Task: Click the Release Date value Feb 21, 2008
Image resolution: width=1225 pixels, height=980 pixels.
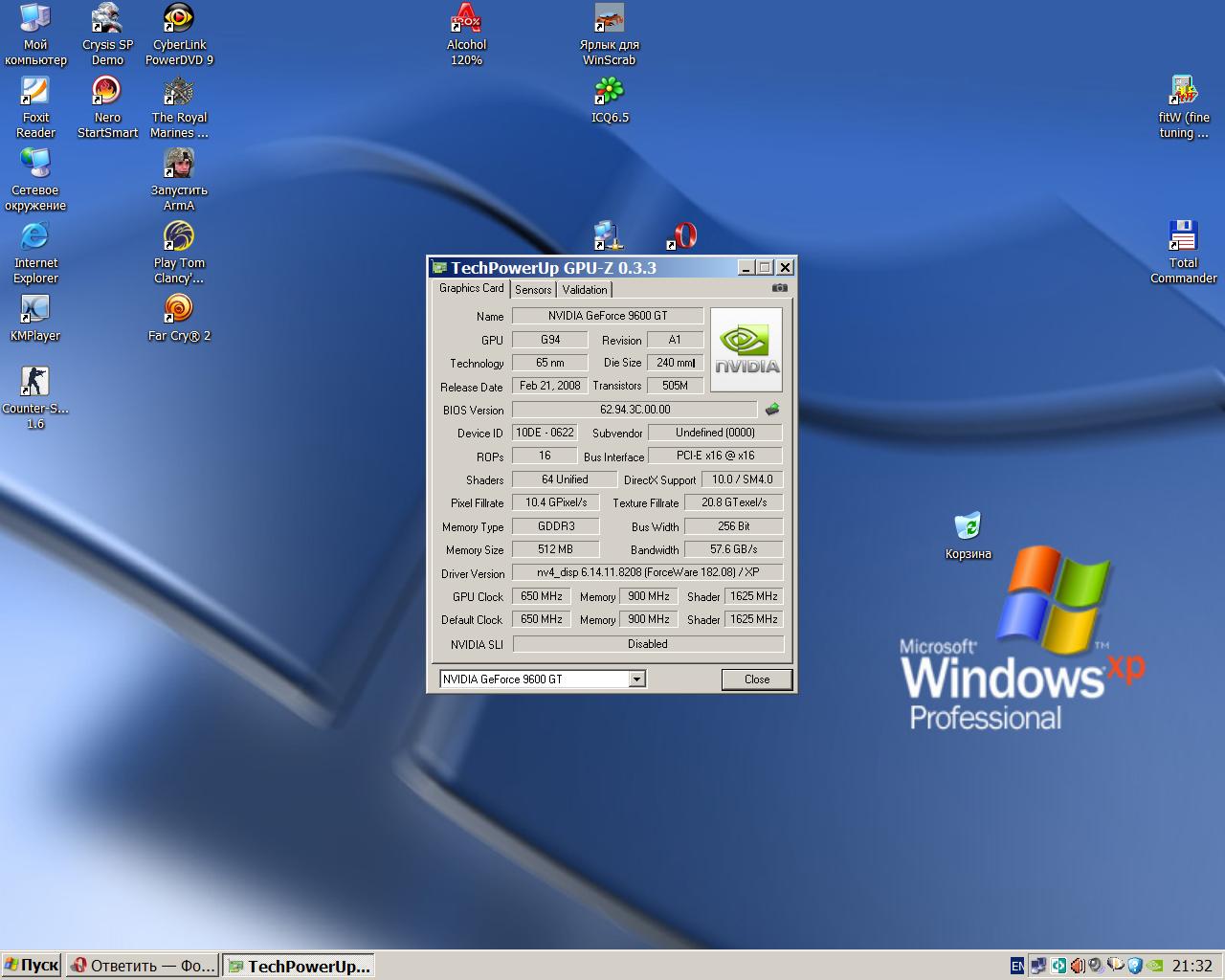Action: [550, 386]
